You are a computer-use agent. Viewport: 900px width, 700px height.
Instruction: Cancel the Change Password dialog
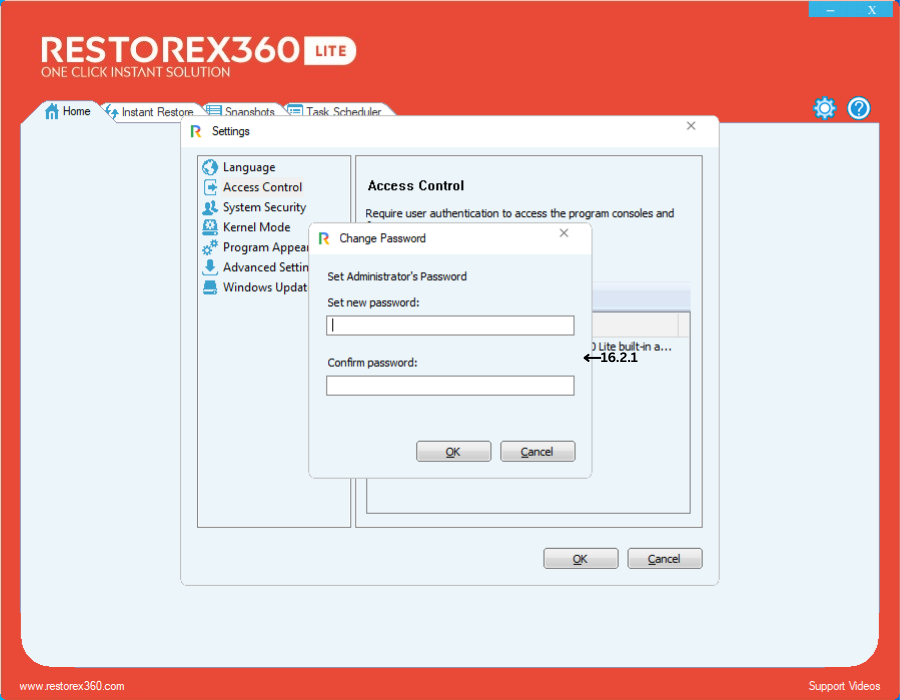[537, 452]
